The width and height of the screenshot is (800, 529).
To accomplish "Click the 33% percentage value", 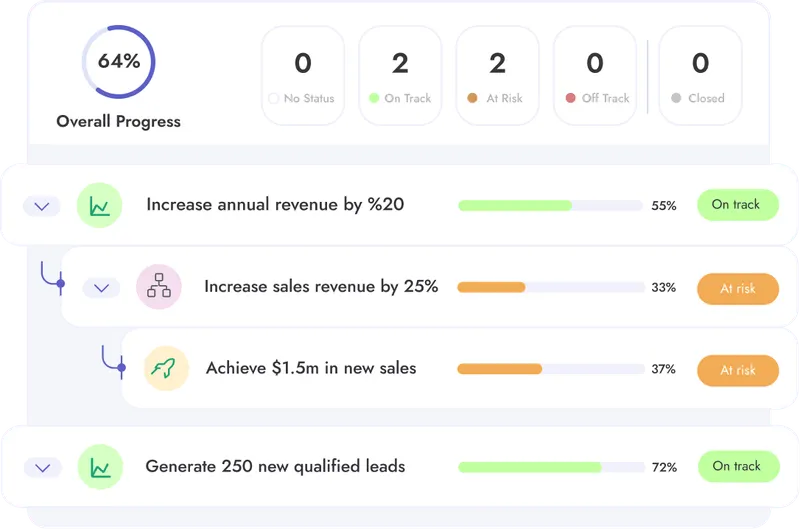I will point(663,287).
